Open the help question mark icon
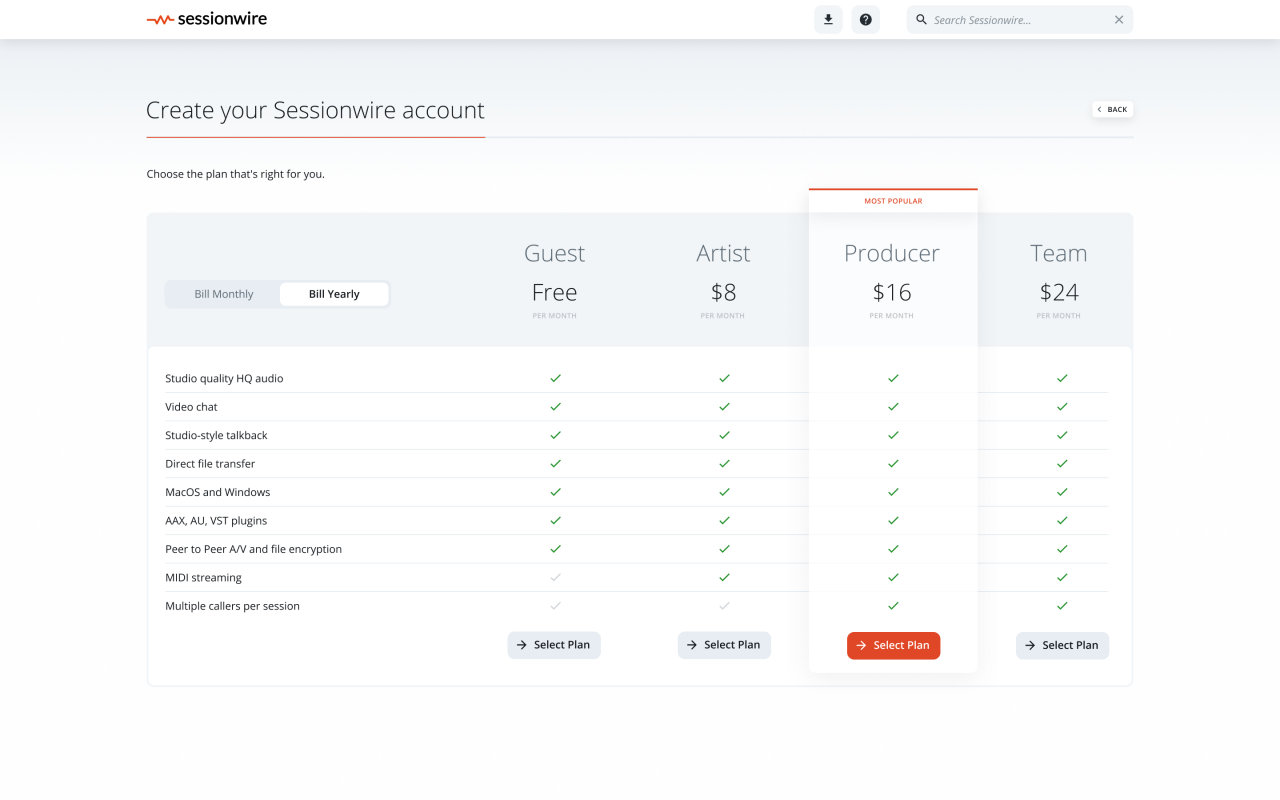 coord(866,20)
